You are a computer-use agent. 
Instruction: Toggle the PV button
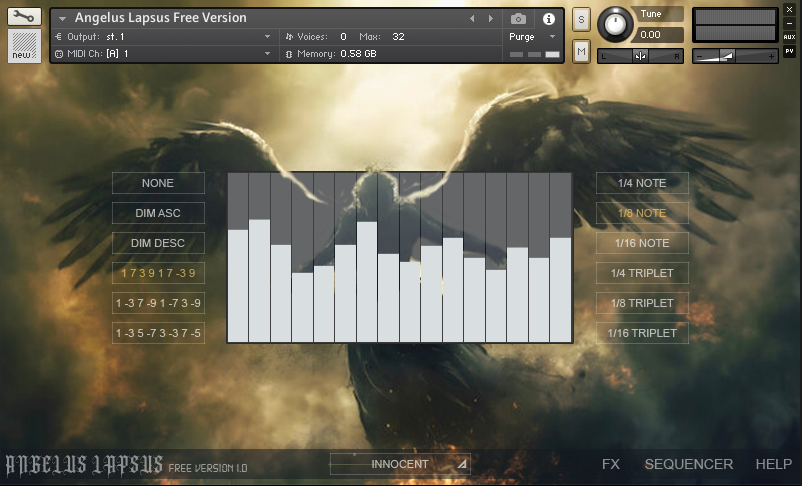pyautogui.click(x=789, y=51)
